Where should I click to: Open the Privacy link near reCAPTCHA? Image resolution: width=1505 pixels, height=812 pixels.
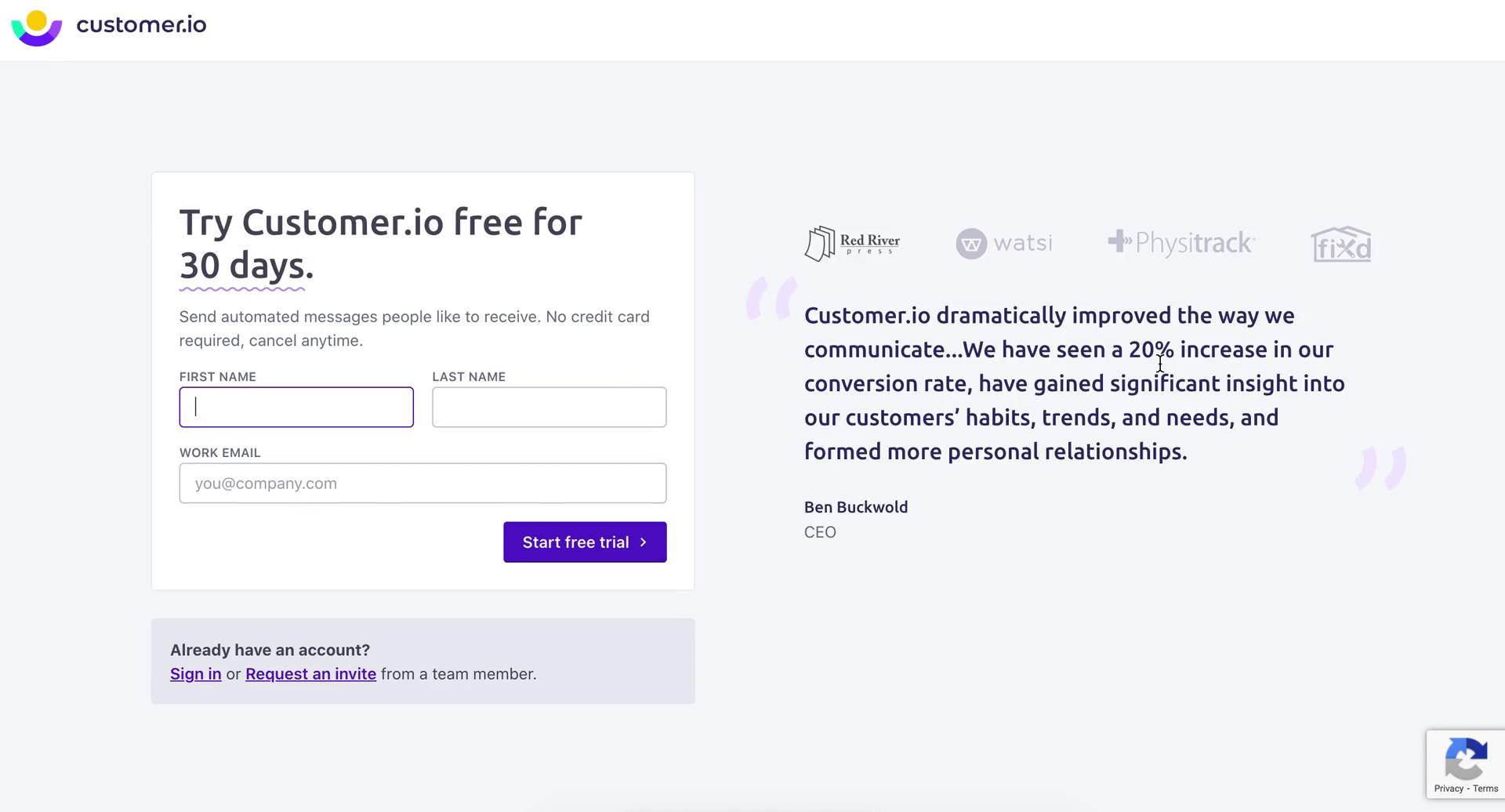1447,789
